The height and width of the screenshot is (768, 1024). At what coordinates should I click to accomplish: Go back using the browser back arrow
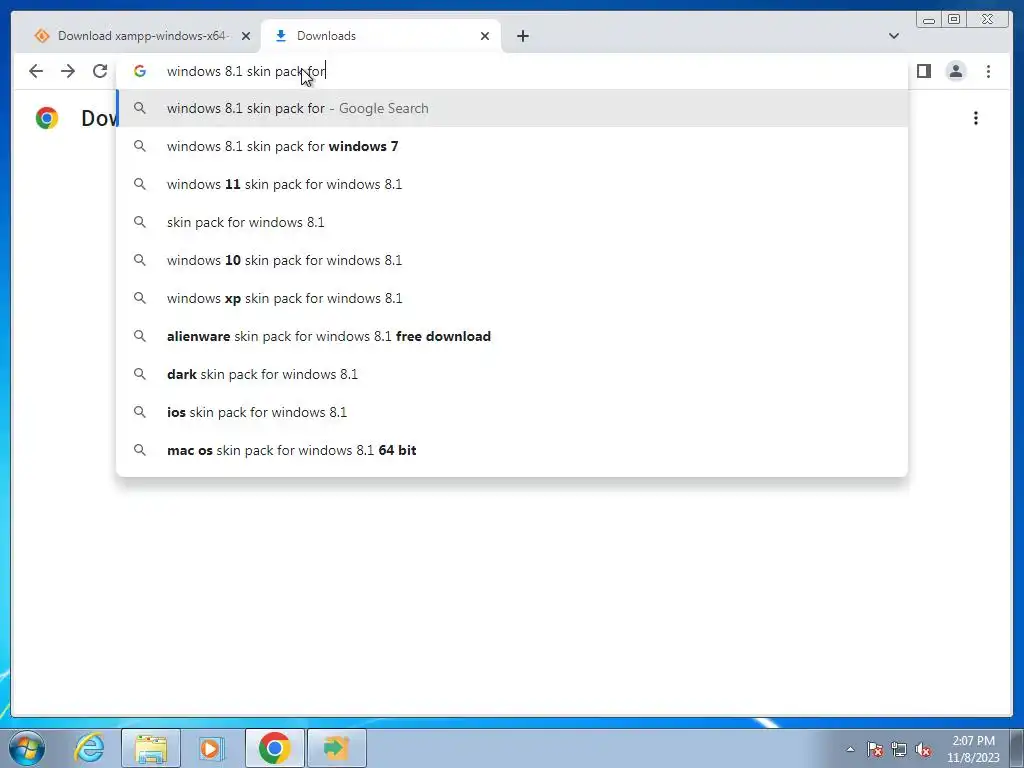point(36,71)
